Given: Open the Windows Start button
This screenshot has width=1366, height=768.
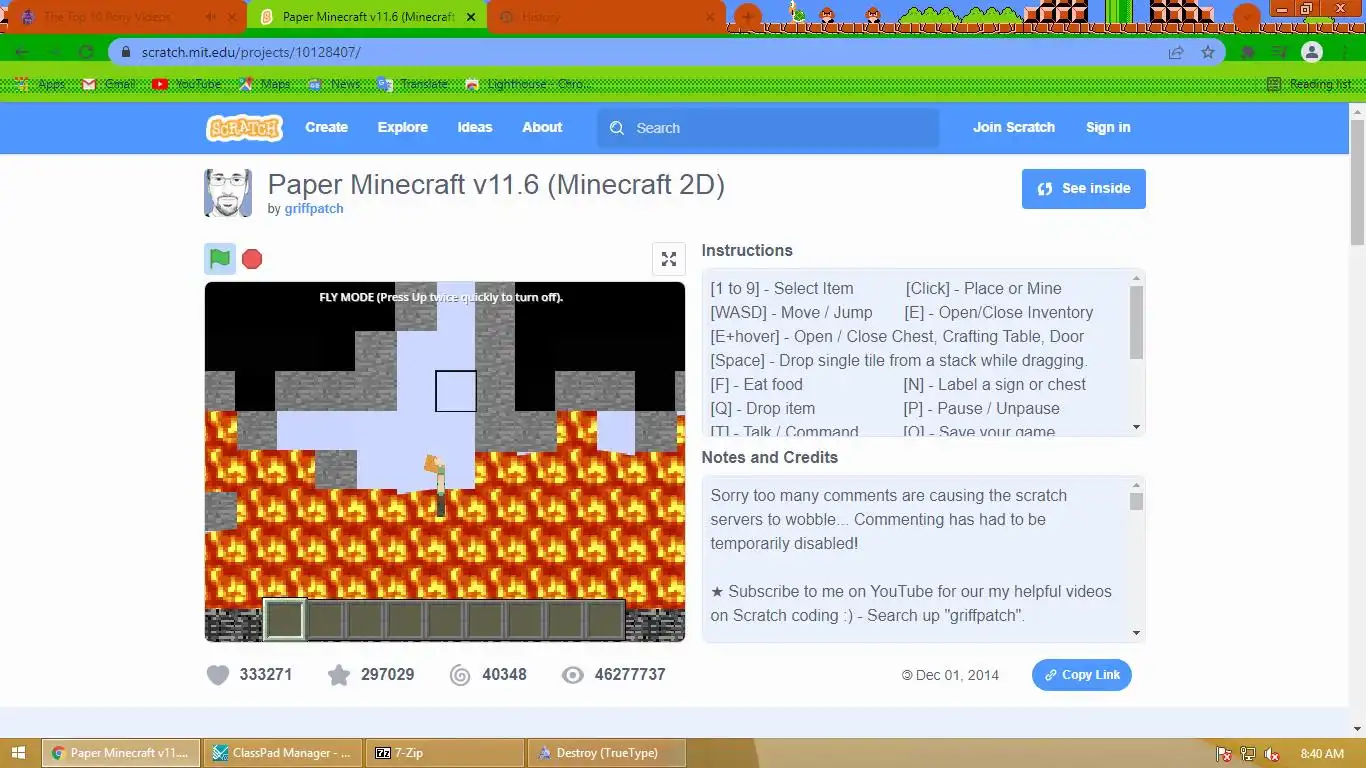Looking at the screenshot, I should [19, 753].
